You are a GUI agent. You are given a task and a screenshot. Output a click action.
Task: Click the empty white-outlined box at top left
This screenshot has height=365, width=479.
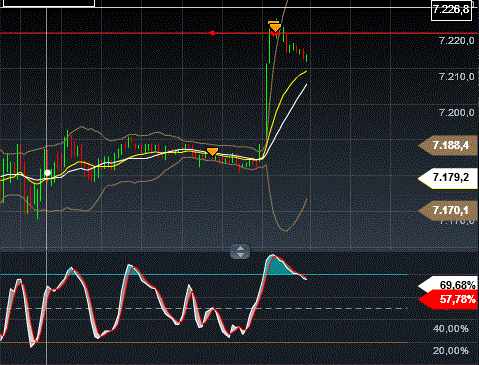click(49, 3)
